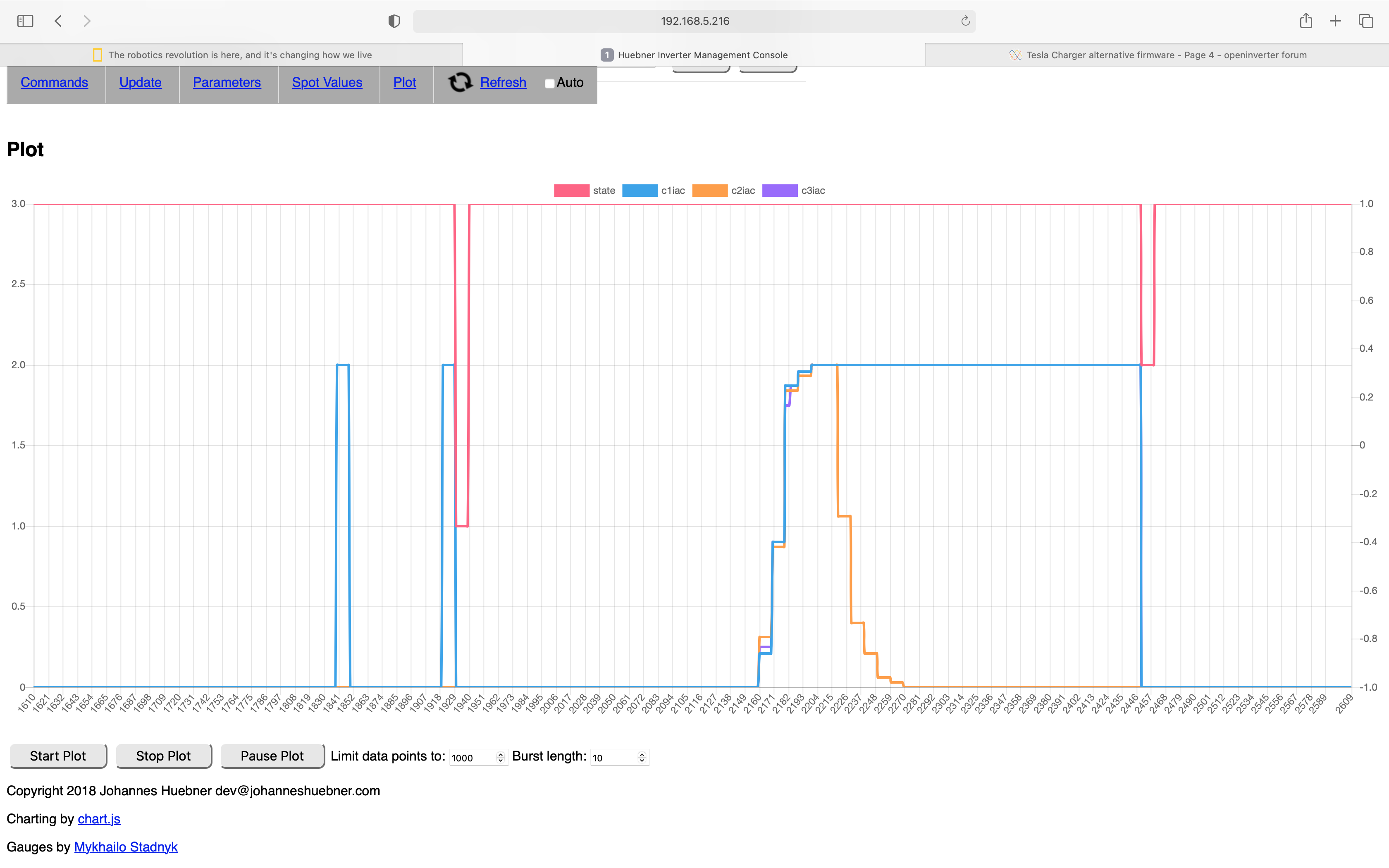Open new tab with plus icon
This screenshot has height=868, width=1389.
1336,21
